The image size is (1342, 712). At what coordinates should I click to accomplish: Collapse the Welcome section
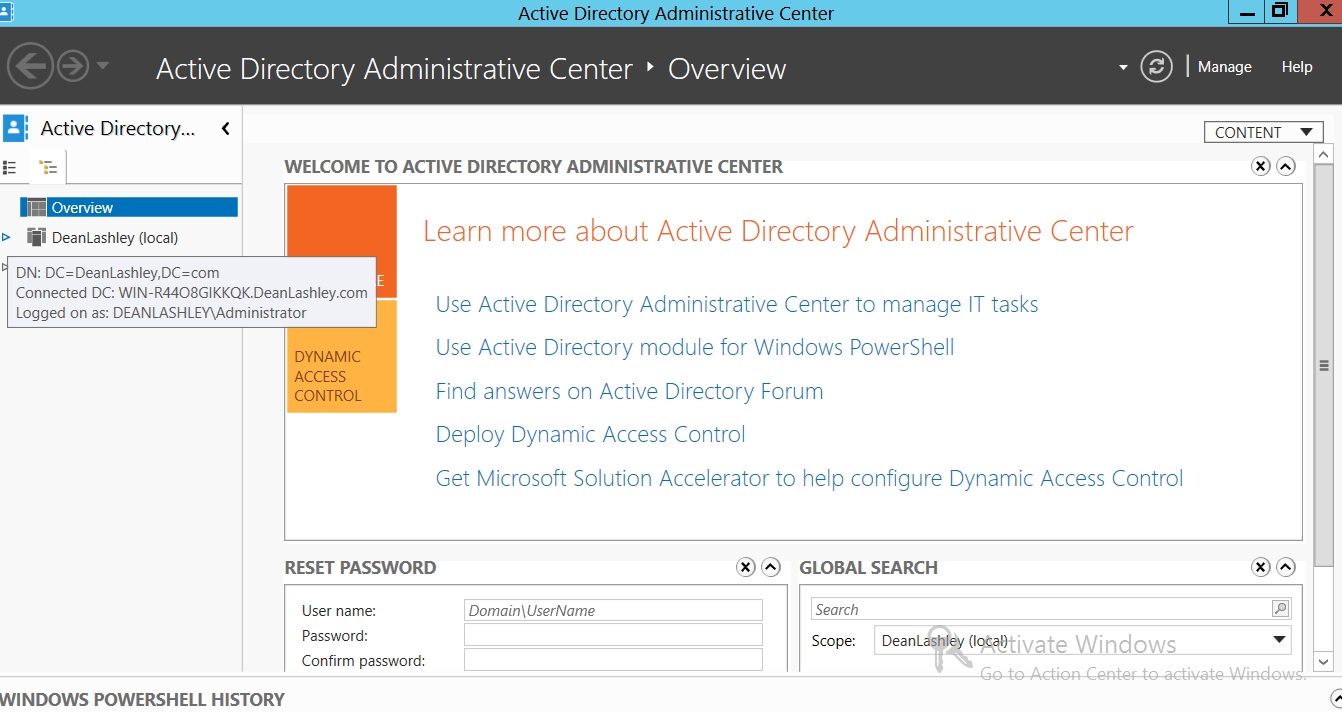point(1286,166)
